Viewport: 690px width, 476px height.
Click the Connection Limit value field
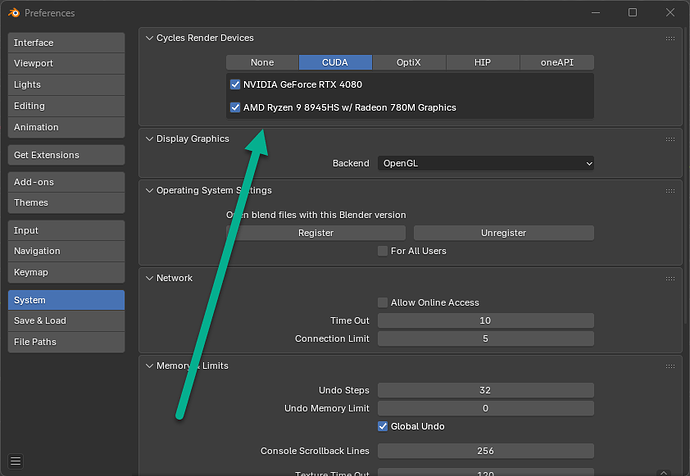[x=486, y=339]
